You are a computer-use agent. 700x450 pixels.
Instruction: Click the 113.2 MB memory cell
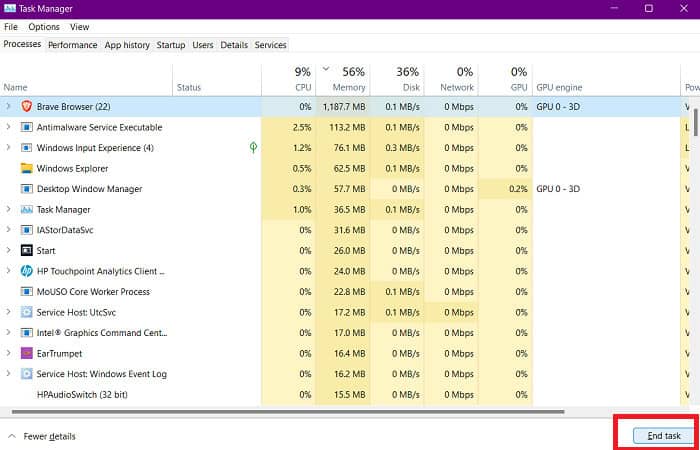pos(343,127)
